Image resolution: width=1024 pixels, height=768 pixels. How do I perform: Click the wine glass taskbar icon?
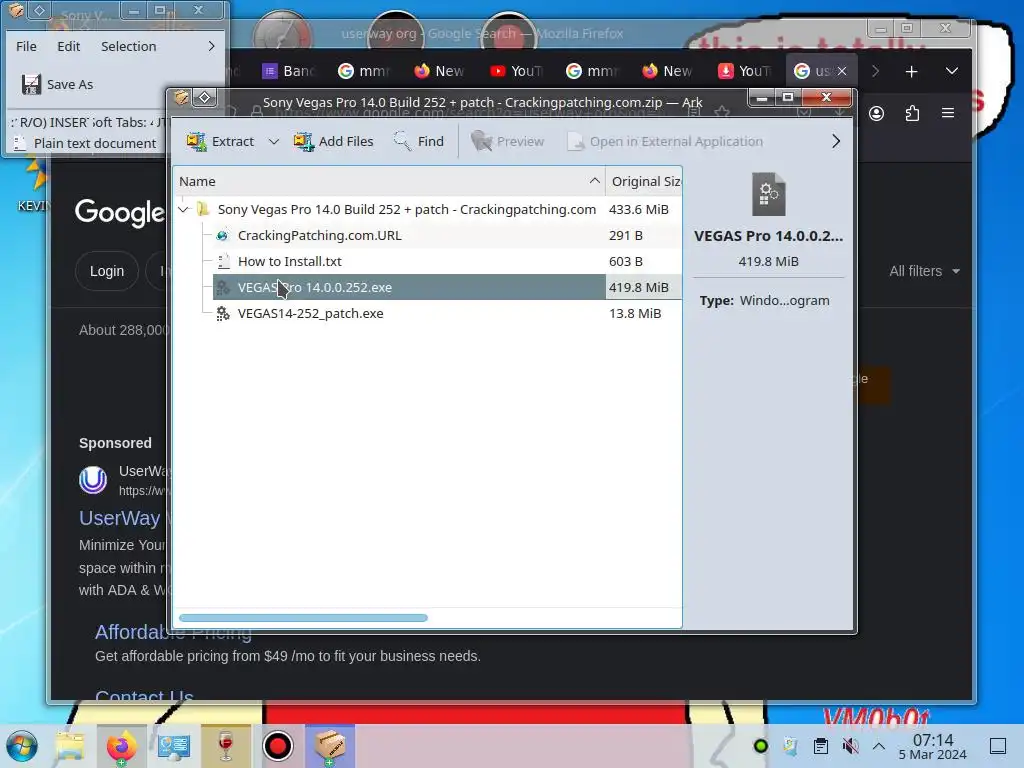click(225, 746)
